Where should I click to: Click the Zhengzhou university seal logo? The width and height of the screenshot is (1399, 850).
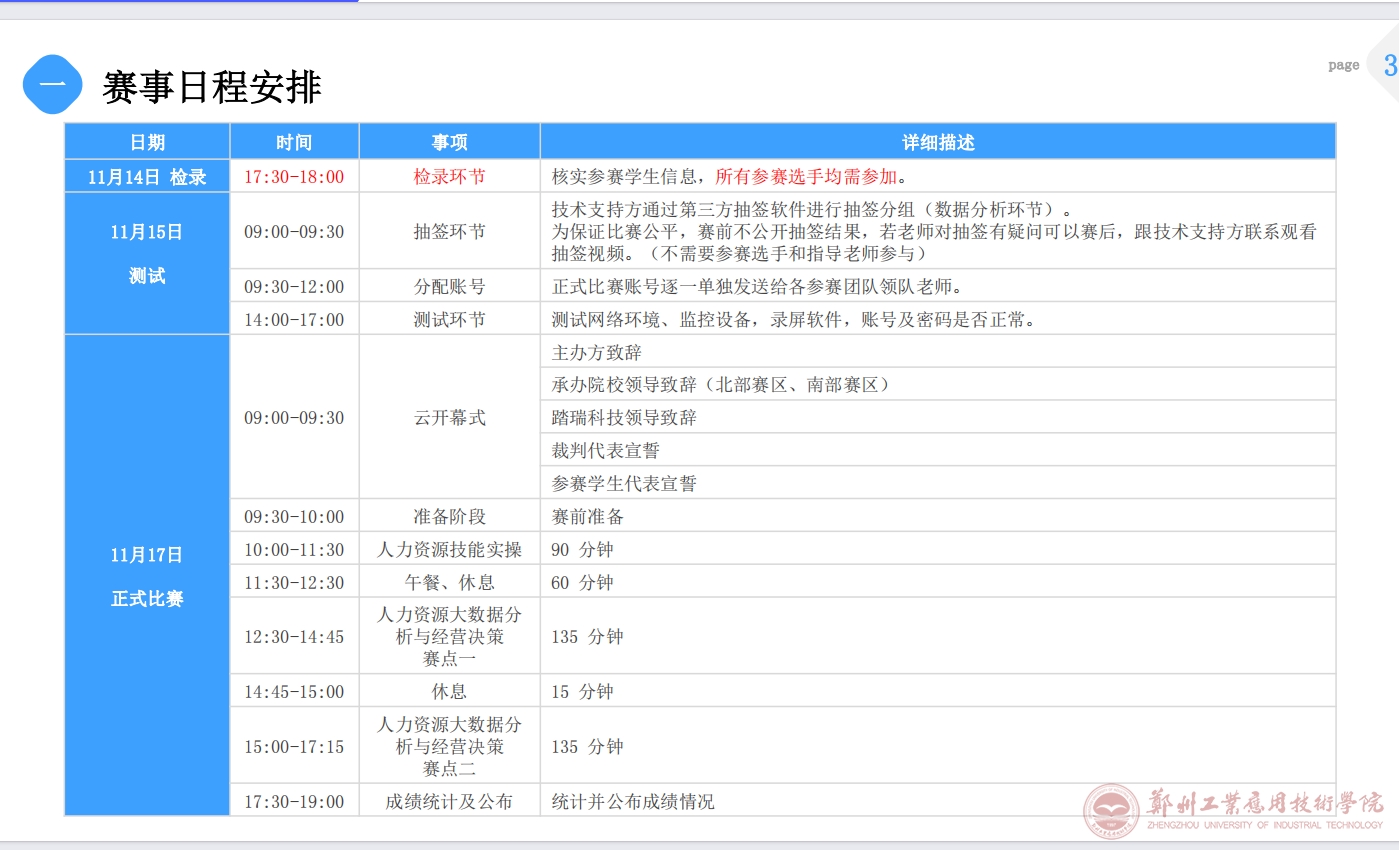click(1111, 810)
